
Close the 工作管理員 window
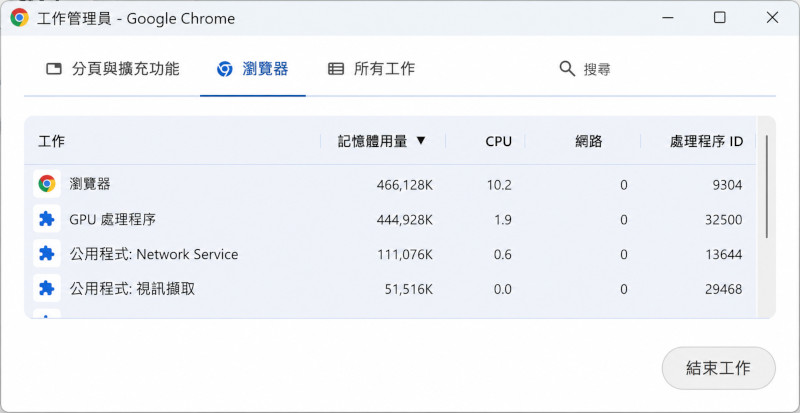click(x=772, y=18)
